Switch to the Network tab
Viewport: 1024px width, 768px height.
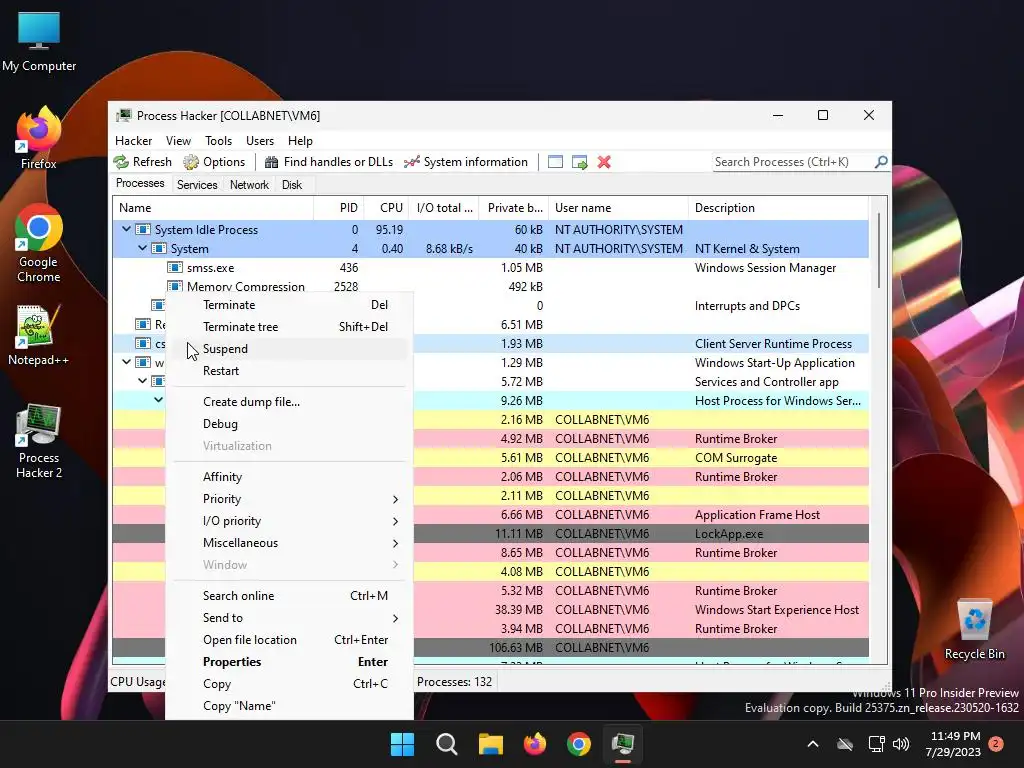249,185
